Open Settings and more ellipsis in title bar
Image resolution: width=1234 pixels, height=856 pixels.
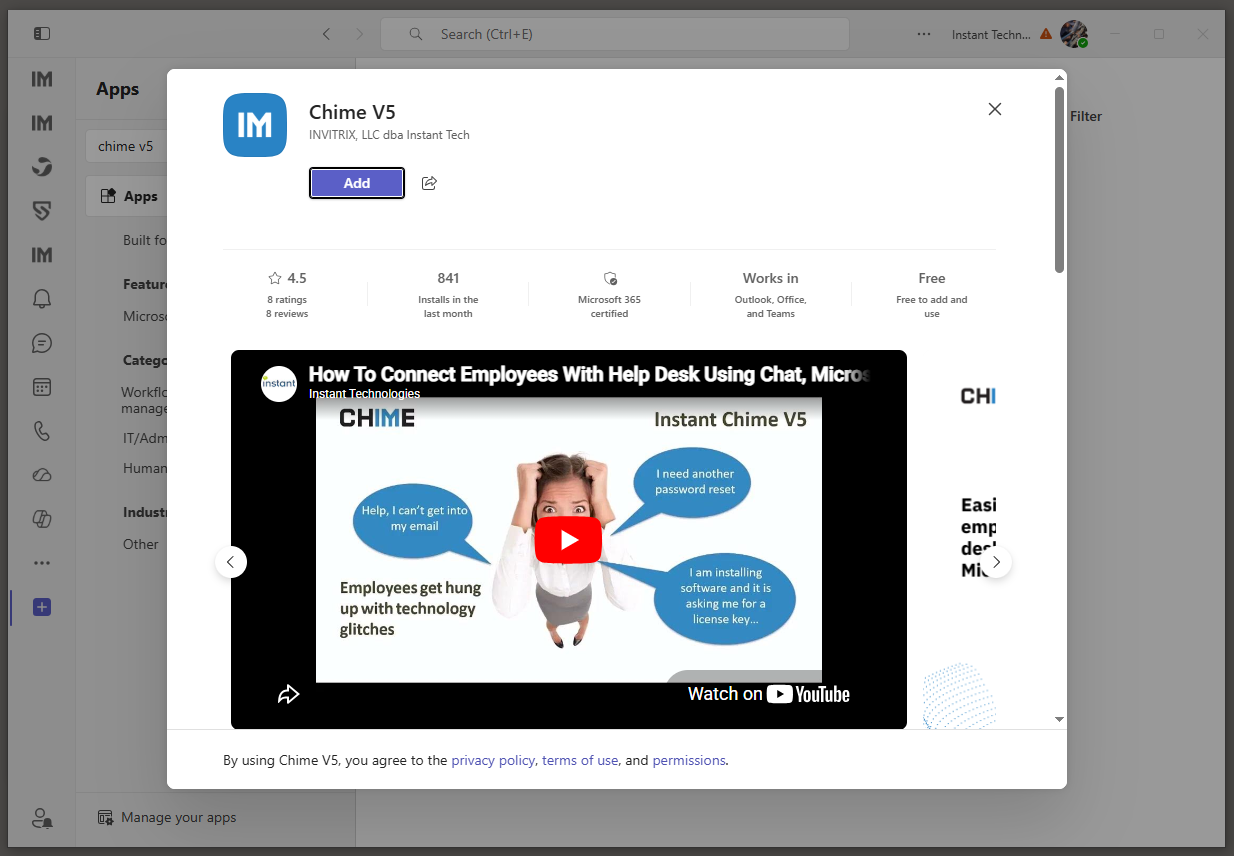[924, 34]
